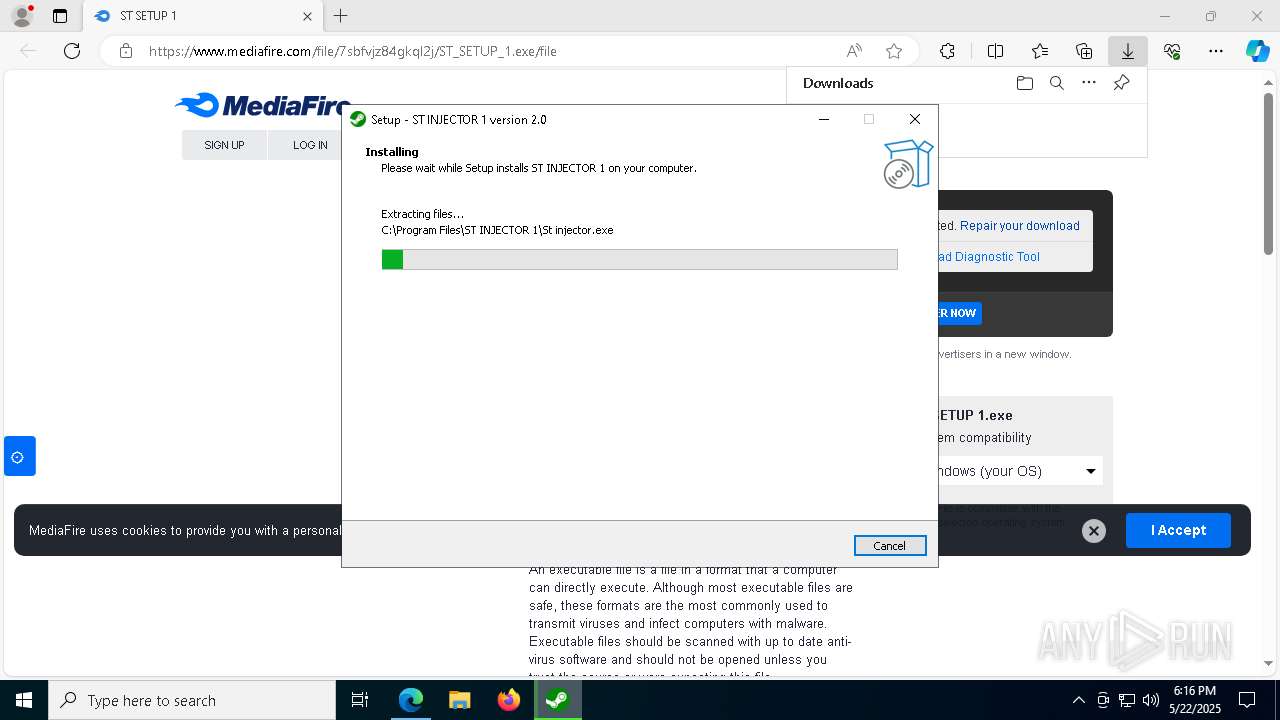
Task: Open Edge Settings and more menu
Action: (x=1216, y=51)
